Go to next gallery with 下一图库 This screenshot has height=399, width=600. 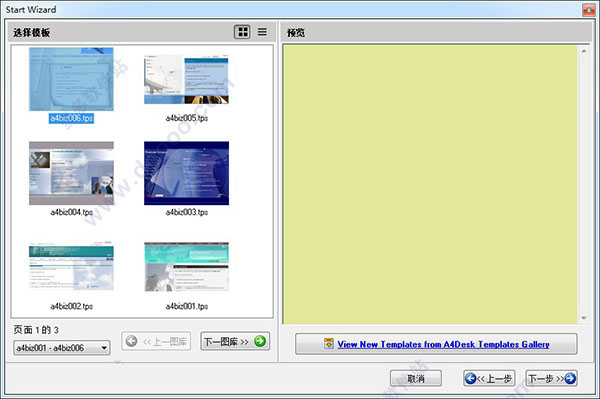[x=235, y=341]
